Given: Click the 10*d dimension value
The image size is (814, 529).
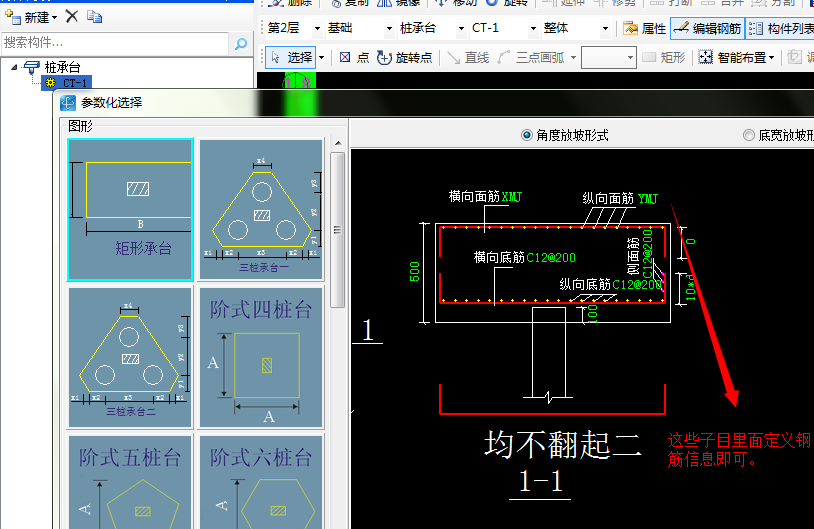Looking at the screenshot, I should tap(690, 288).
